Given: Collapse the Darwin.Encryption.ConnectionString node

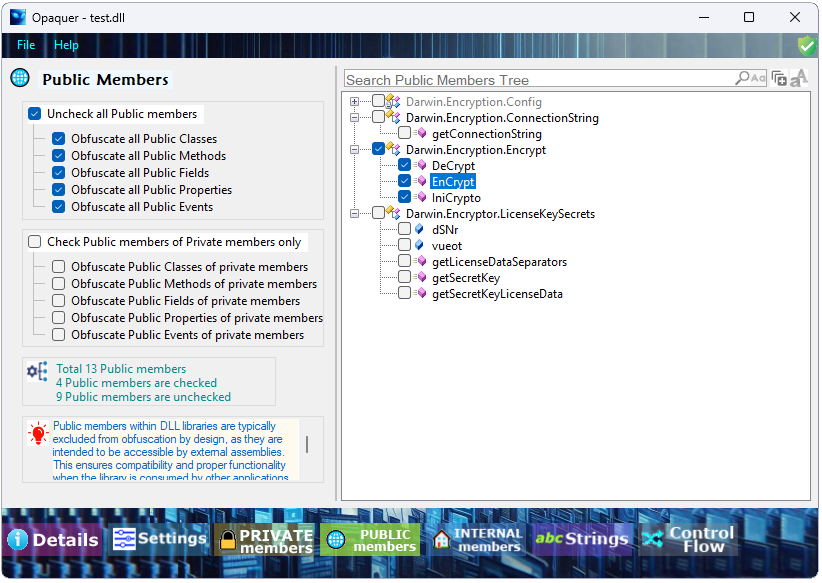Looking at the screenshot, I should click(x=354, y=117).
